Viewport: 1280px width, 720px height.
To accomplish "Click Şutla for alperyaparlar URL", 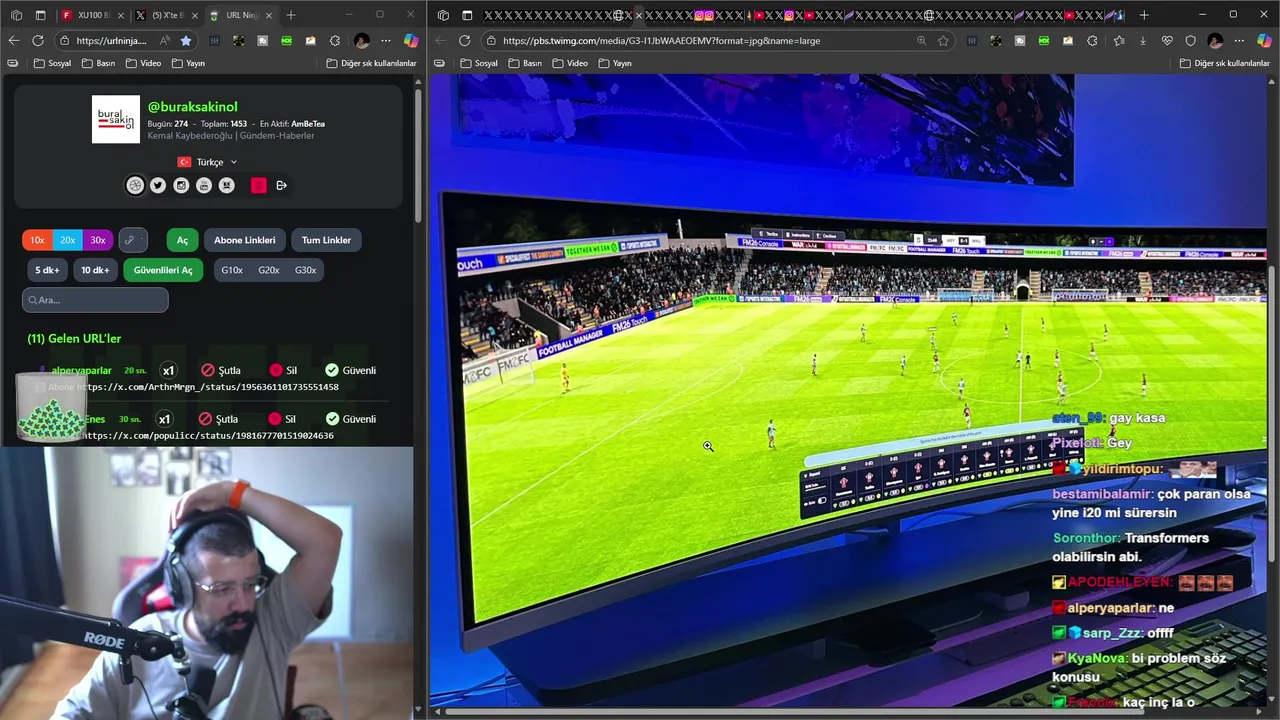I will pos(219,370).
